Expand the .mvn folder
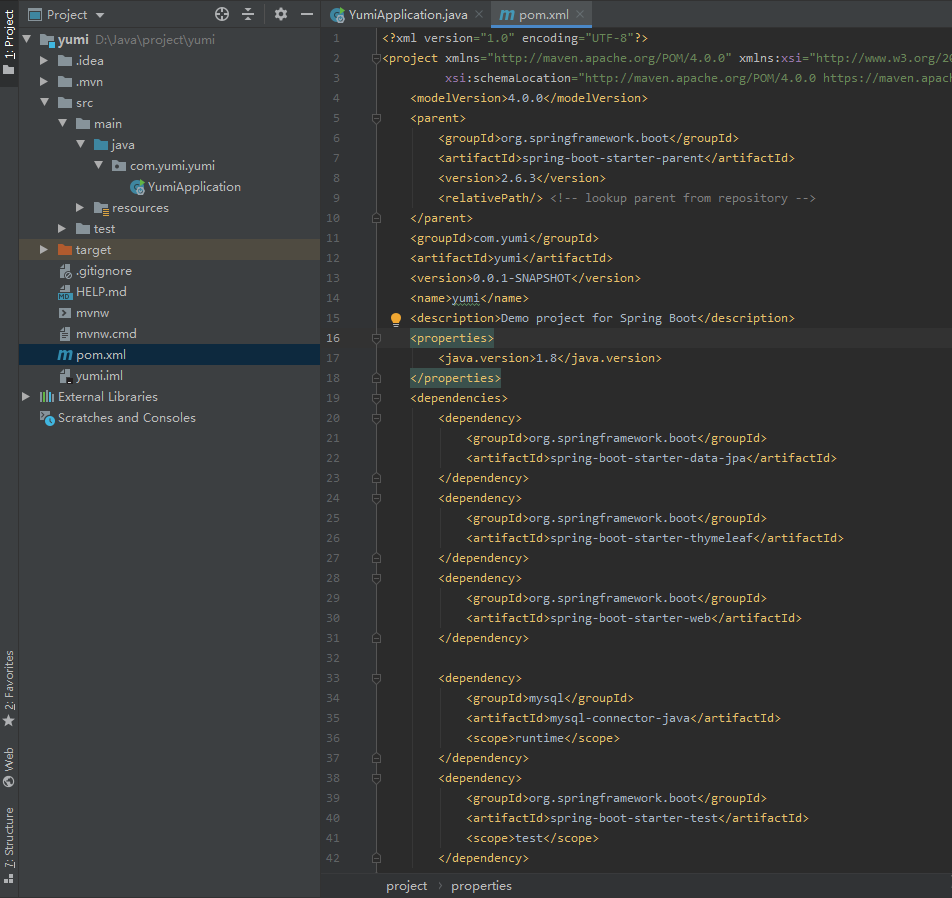This screenshot has height=898, width=952. 44,81
